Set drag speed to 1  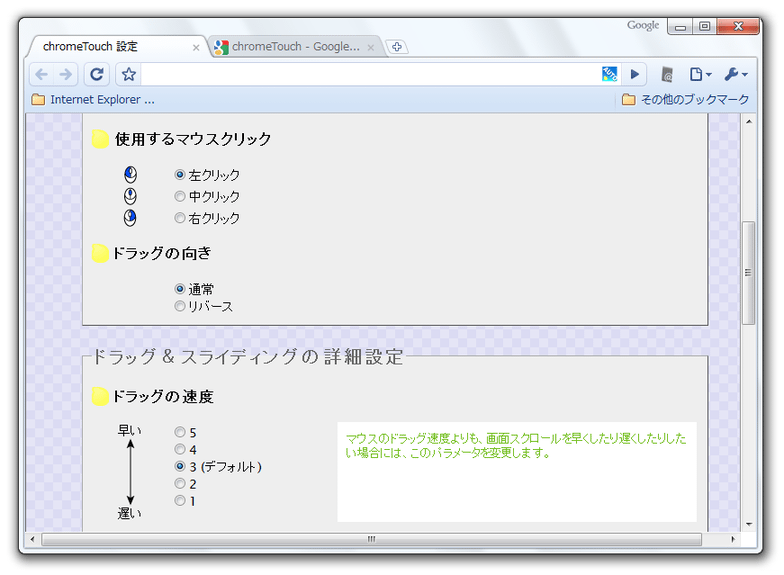[180, 500]
